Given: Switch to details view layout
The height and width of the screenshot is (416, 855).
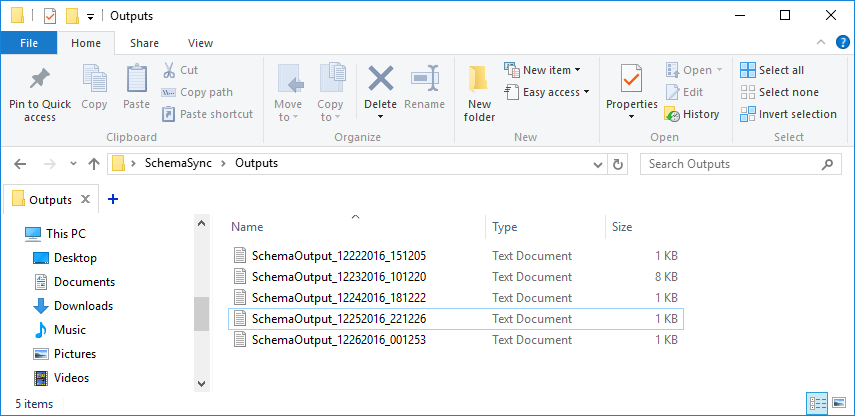Looking at the screenshot, I should (817, 404).
